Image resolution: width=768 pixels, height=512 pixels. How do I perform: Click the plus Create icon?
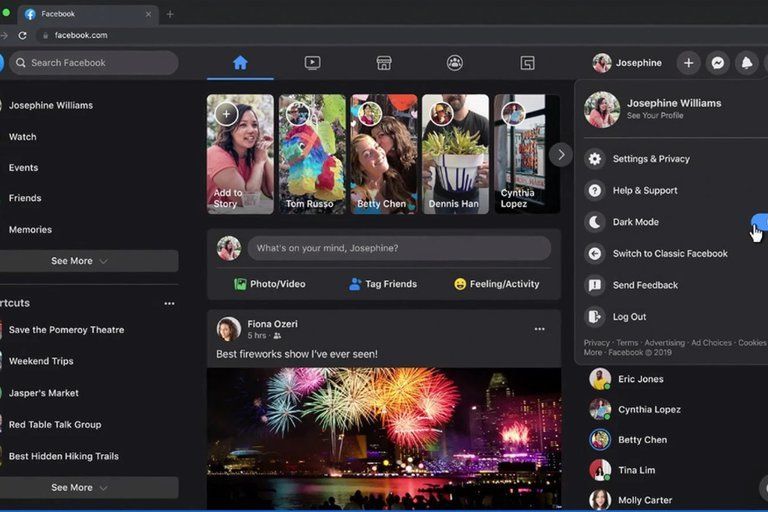pos(688,63)
